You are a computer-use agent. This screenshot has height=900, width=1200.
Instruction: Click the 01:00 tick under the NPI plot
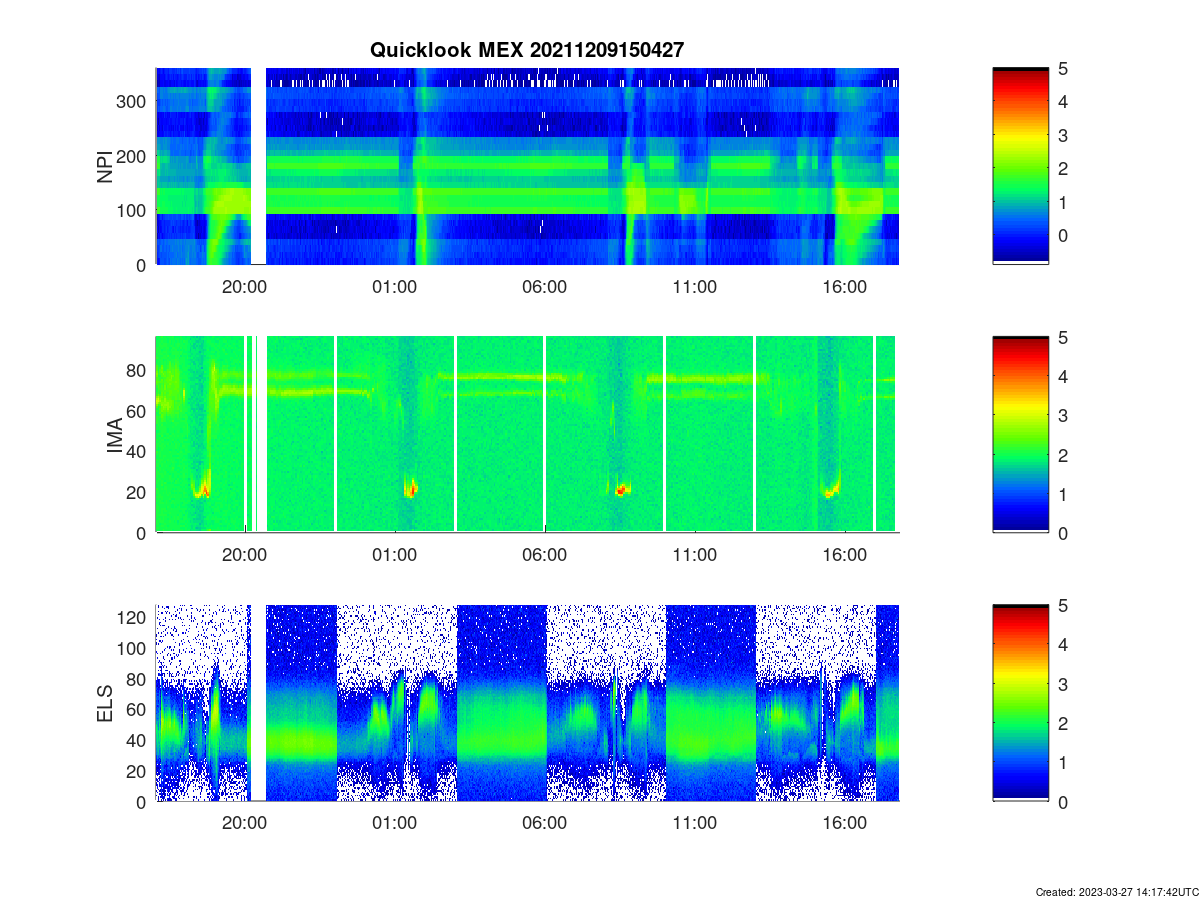(394, 286)
